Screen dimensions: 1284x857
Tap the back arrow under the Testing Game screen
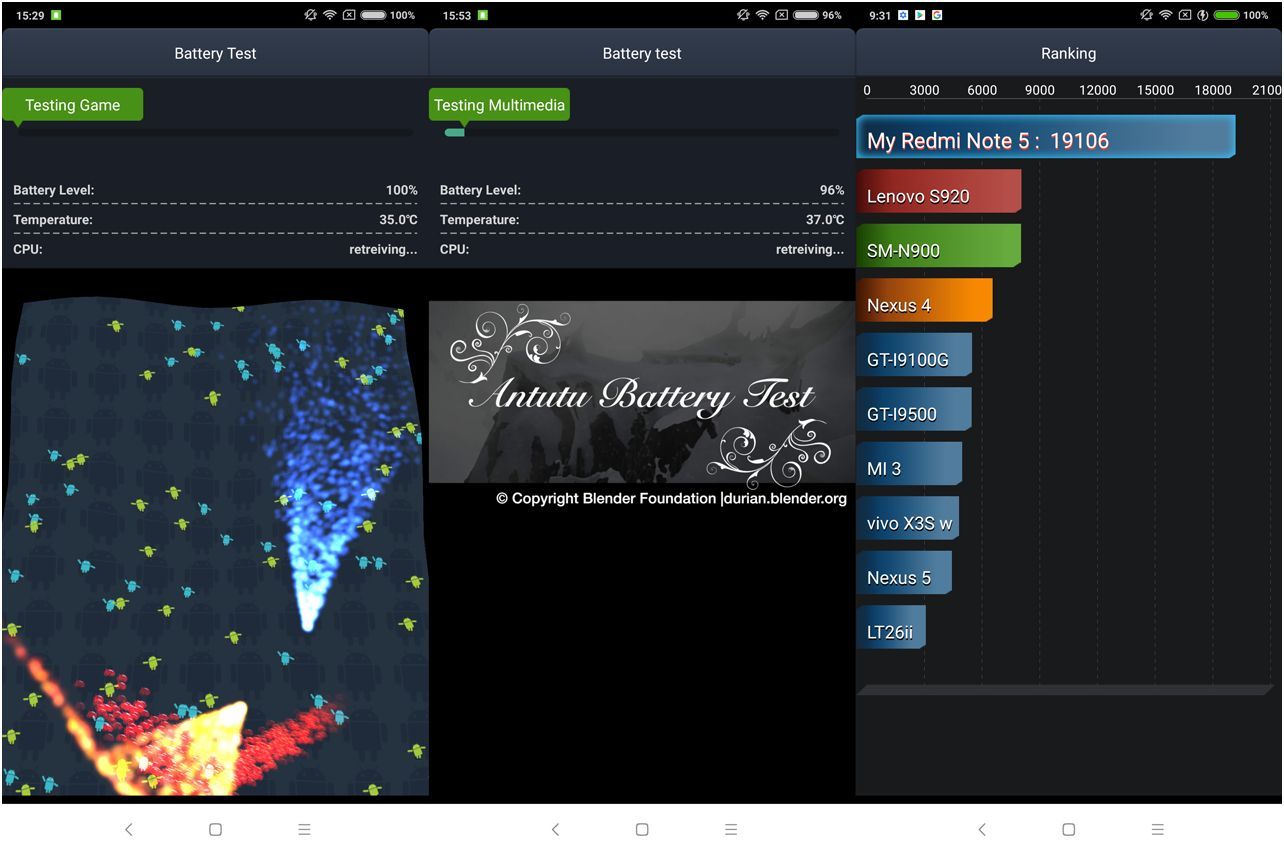(128, 829)
